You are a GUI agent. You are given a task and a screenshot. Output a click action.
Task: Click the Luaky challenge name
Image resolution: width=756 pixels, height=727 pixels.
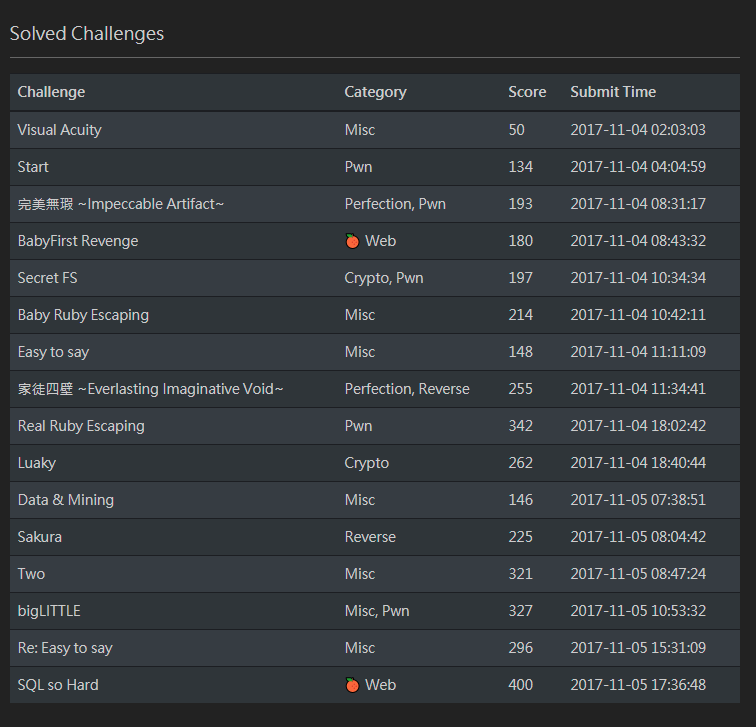[x=37, y=463]
